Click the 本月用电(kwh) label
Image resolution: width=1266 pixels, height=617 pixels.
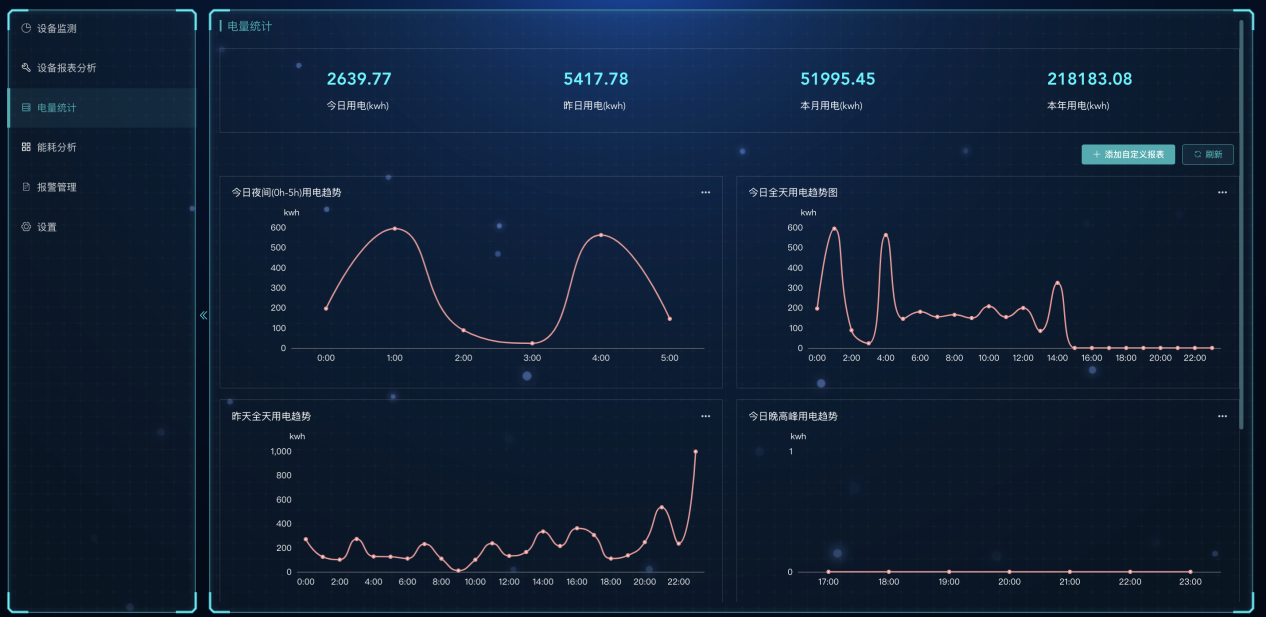832,106
